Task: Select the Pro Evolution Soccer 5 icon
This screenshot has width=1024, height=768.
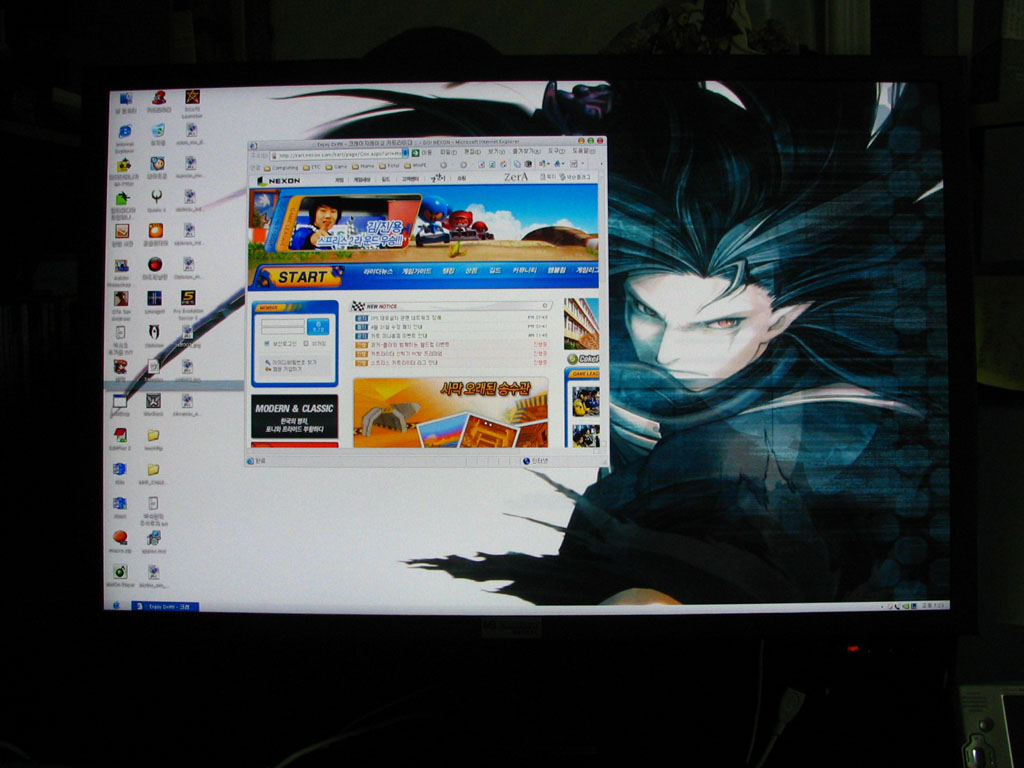Action: click(188, 303)
